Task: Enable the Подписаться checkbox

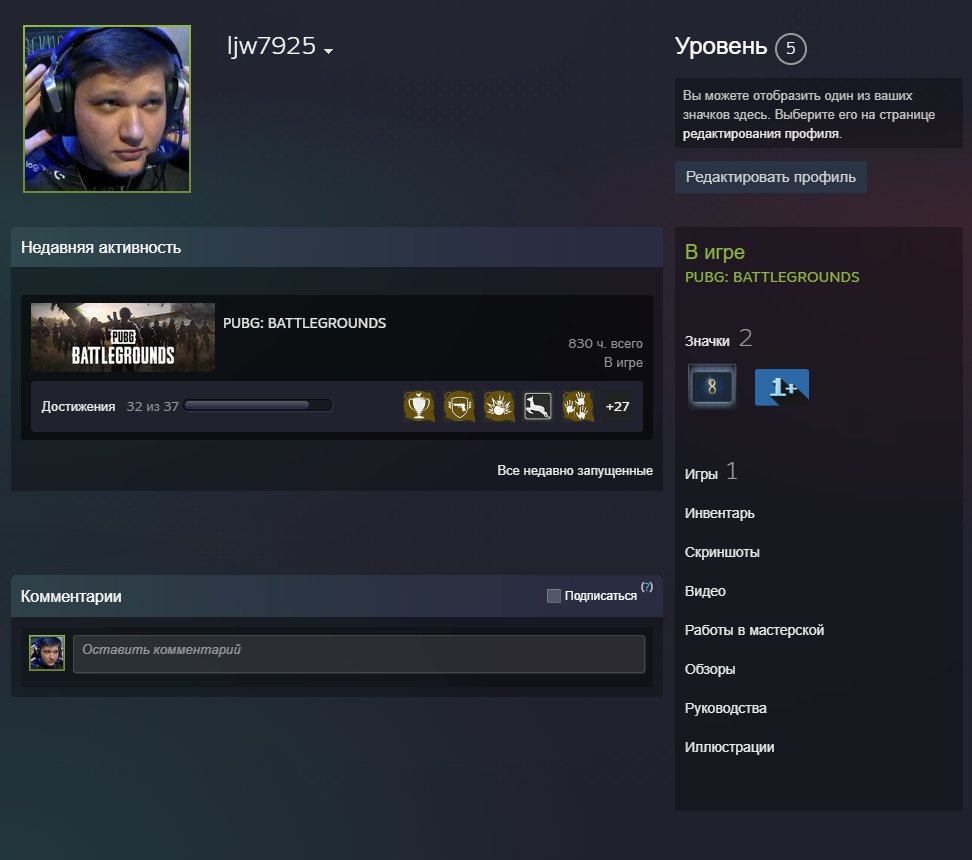Action: pyautogui.click(x=554, y=596)
